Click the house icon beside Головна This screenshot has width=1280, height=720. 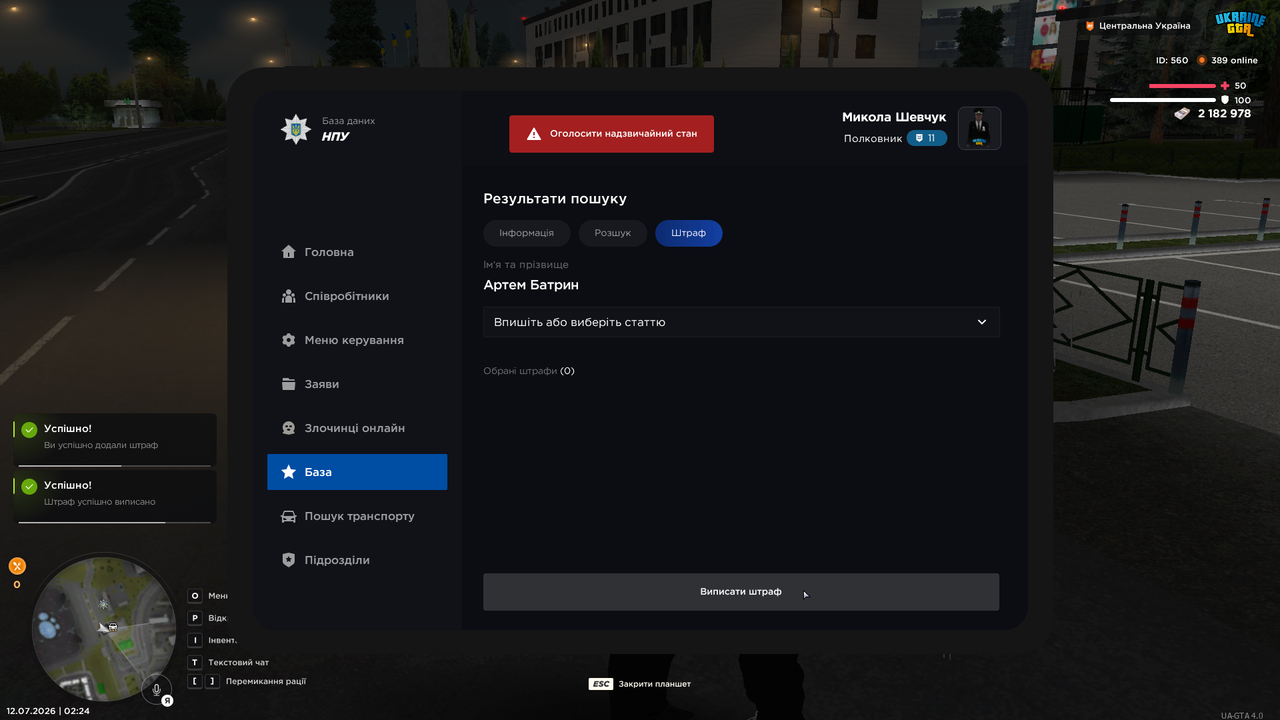[288, 252]
